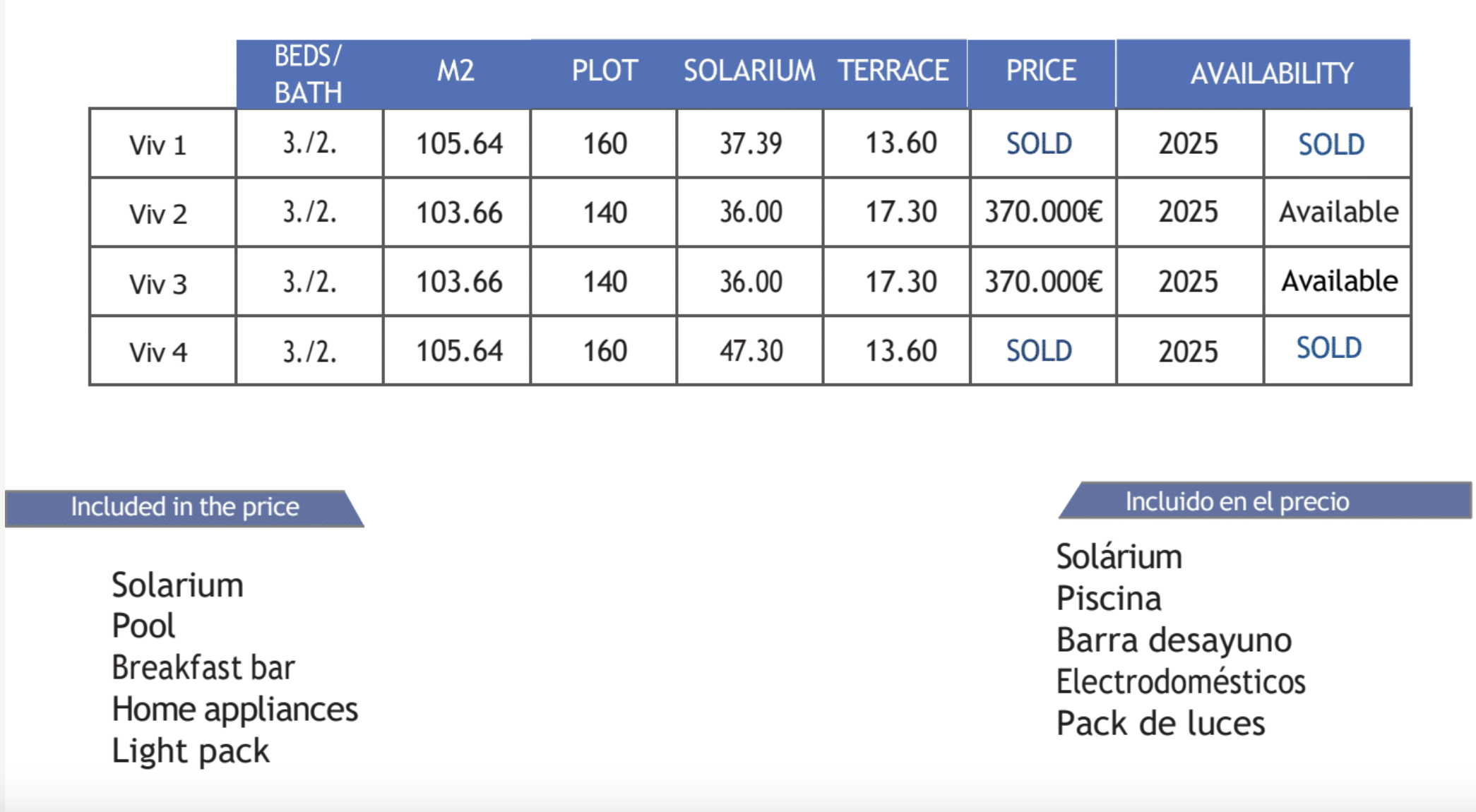Click the 'Included in the price' banner
This screenshot has height=812, width=1476.
(x=184, y=508)
